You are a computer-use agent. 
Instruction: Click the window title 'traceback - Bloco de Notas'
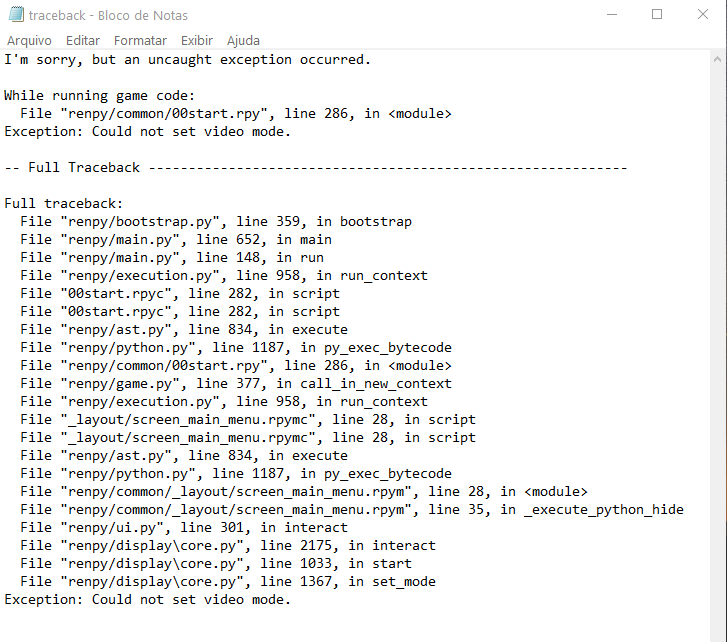point(108,15)
